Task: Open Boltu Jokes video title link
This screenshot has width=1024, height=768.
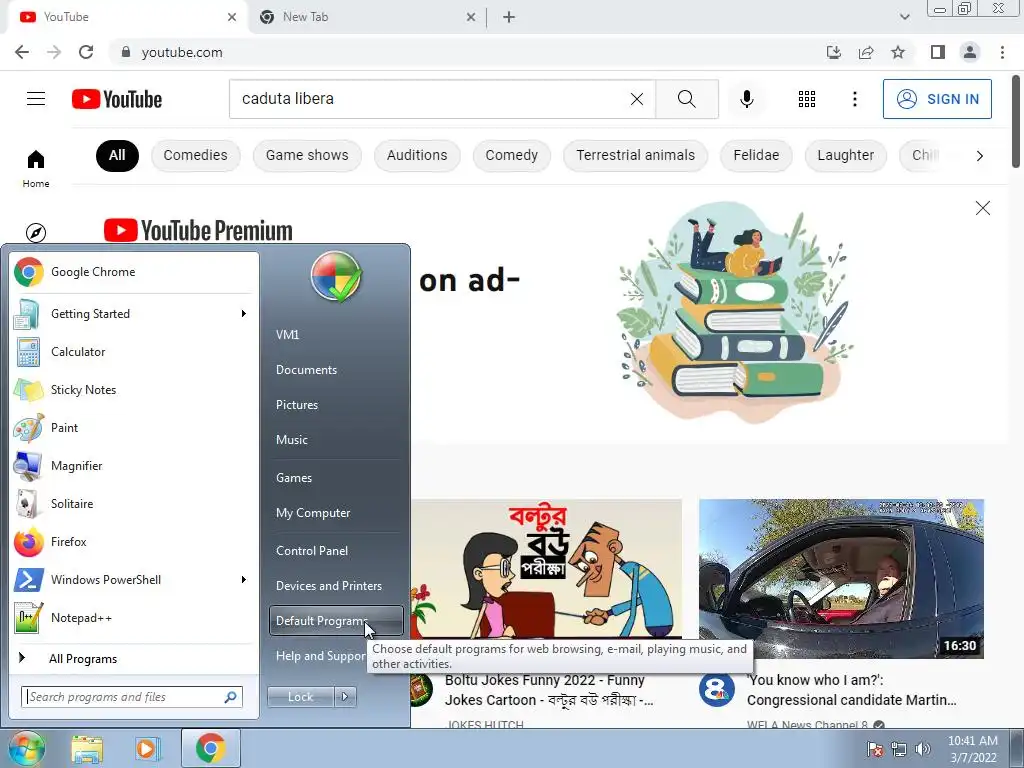Action: click(549, 690)
